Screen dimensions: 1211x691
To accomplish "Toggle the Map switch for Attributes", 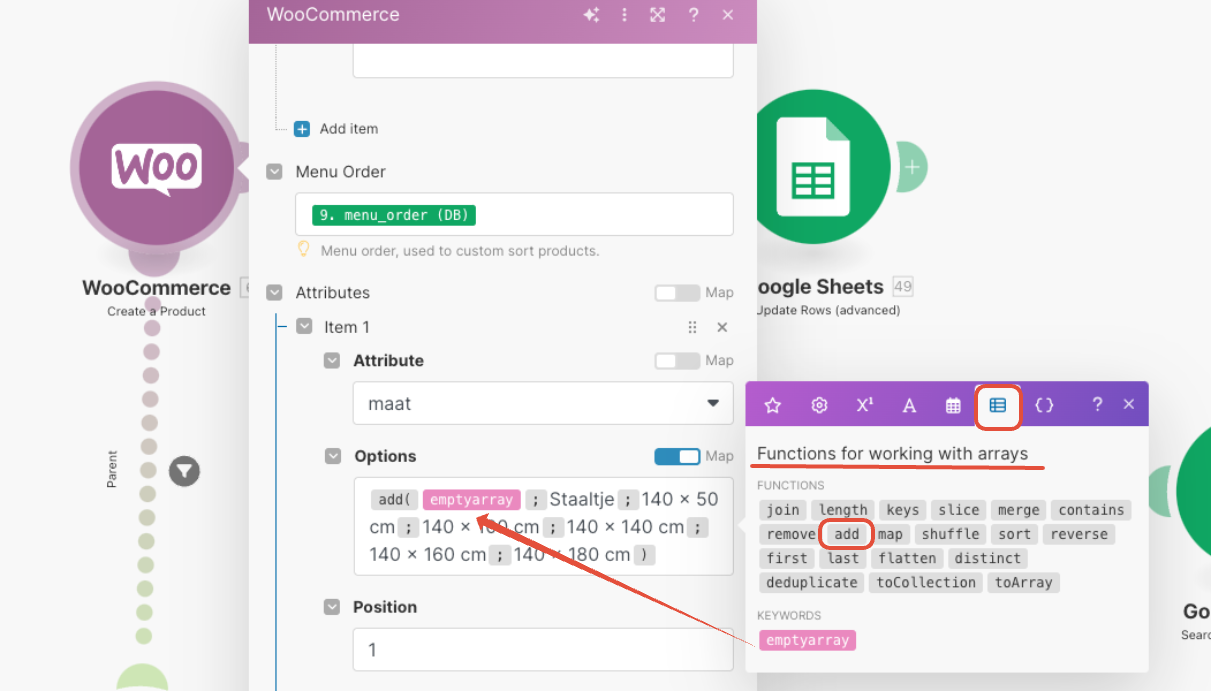I will (677, 293).
